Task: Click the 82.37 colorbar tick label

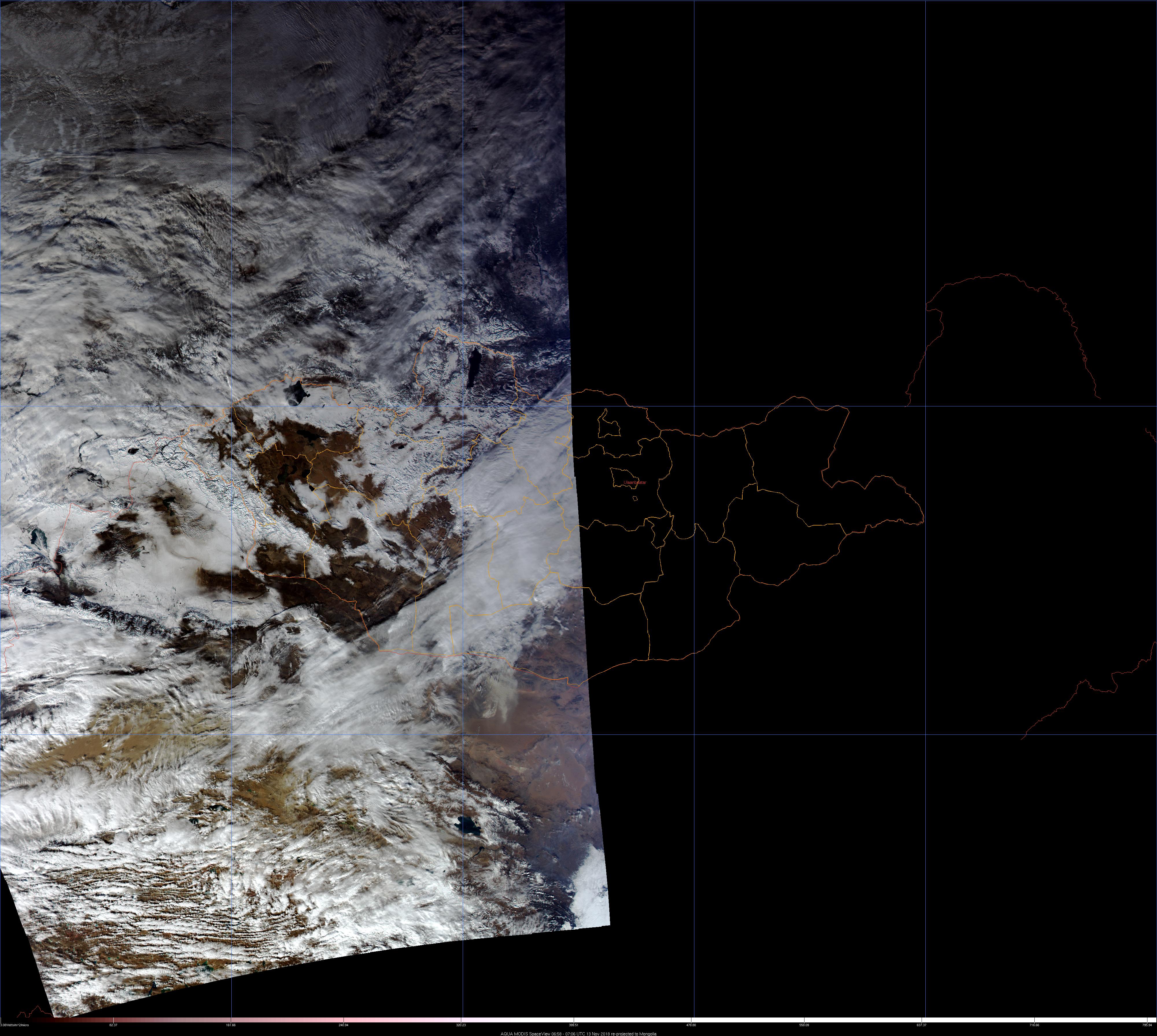Action: pyautogui.click(x=113, y=1025)
